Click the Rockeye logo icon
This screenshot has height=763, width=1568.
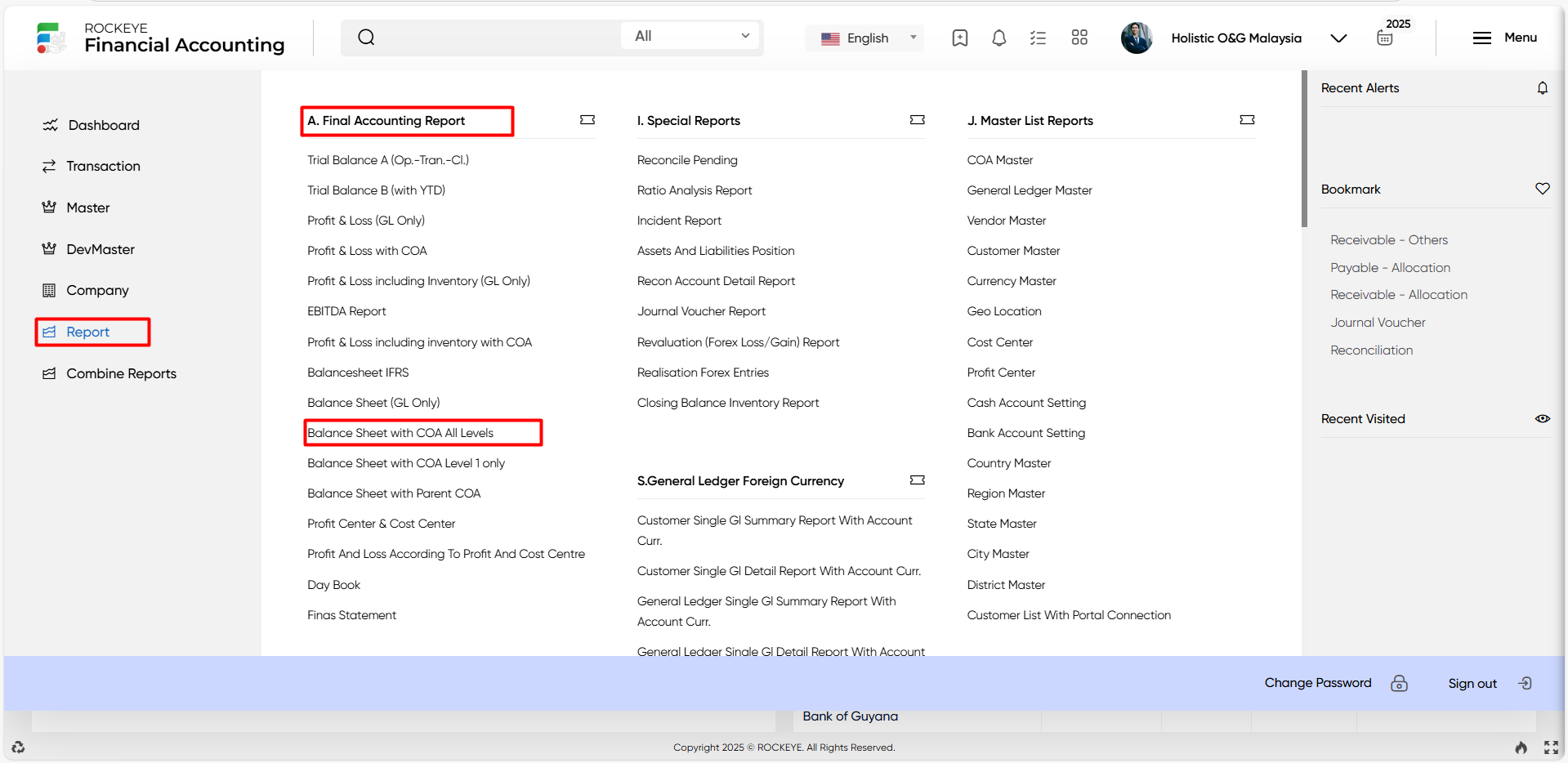(x=50, y=38)
